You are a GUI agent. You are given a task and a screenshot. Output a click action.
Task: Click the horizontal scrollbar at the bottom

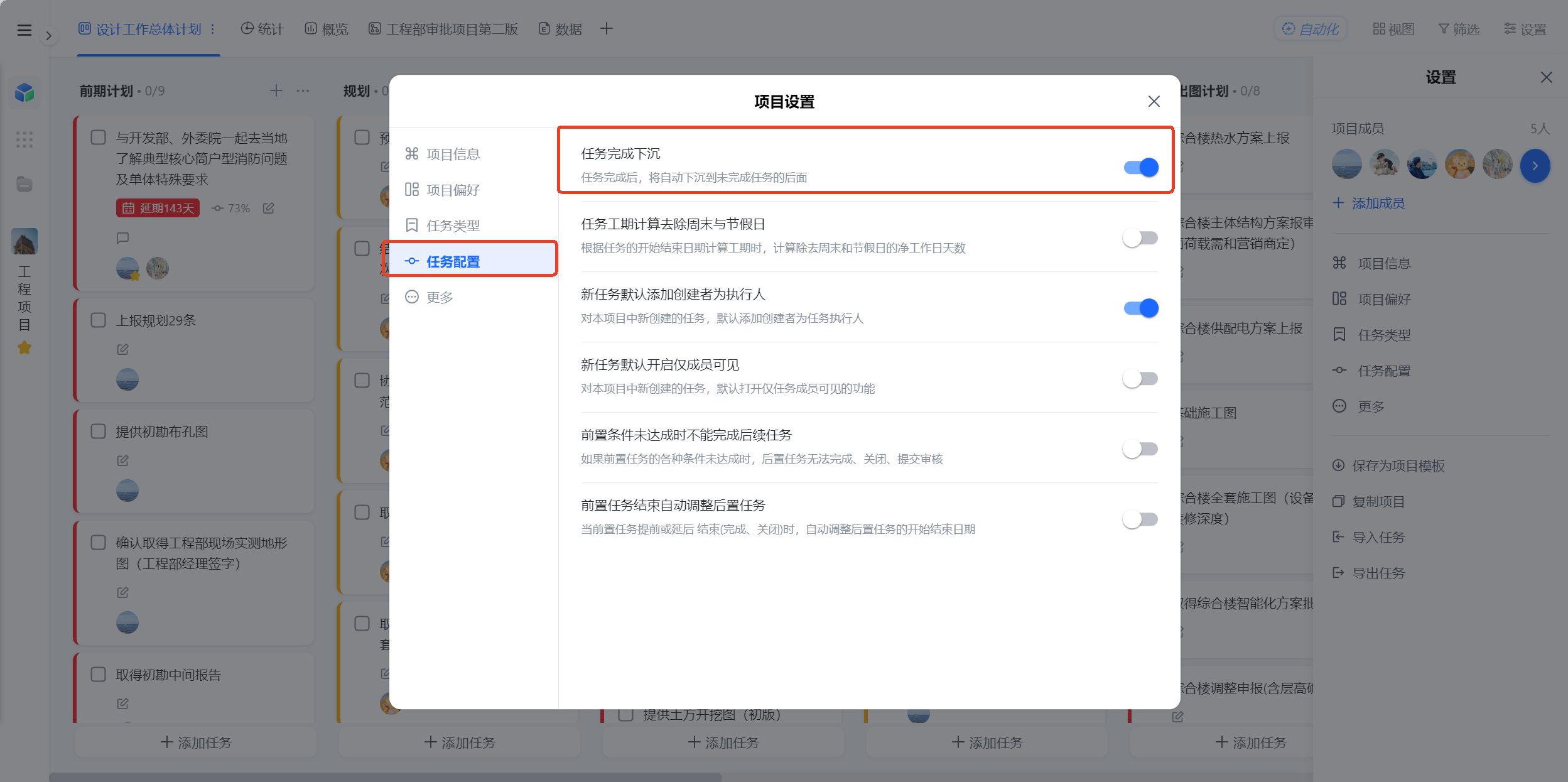386,777
